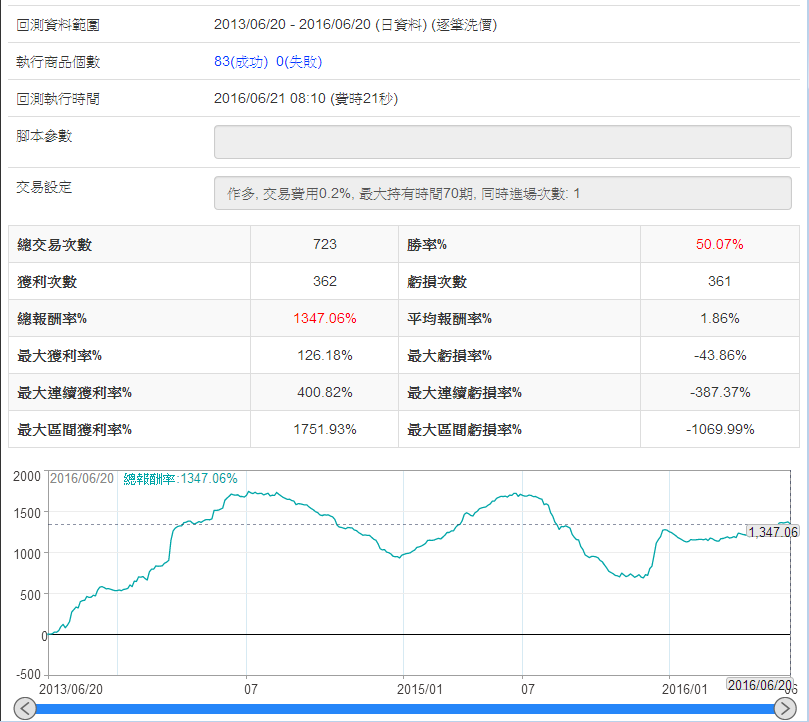Click the 總報酬率 legend label in chart

(x=180, y=479)
